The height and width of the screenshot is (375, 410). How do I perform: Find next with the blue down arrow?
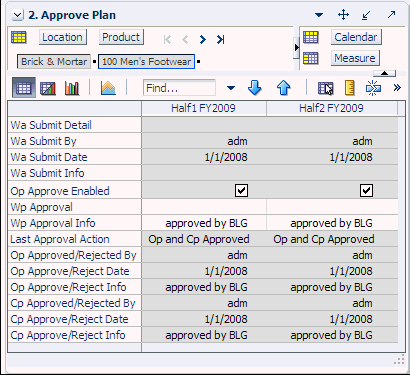[x=255, y=88]
